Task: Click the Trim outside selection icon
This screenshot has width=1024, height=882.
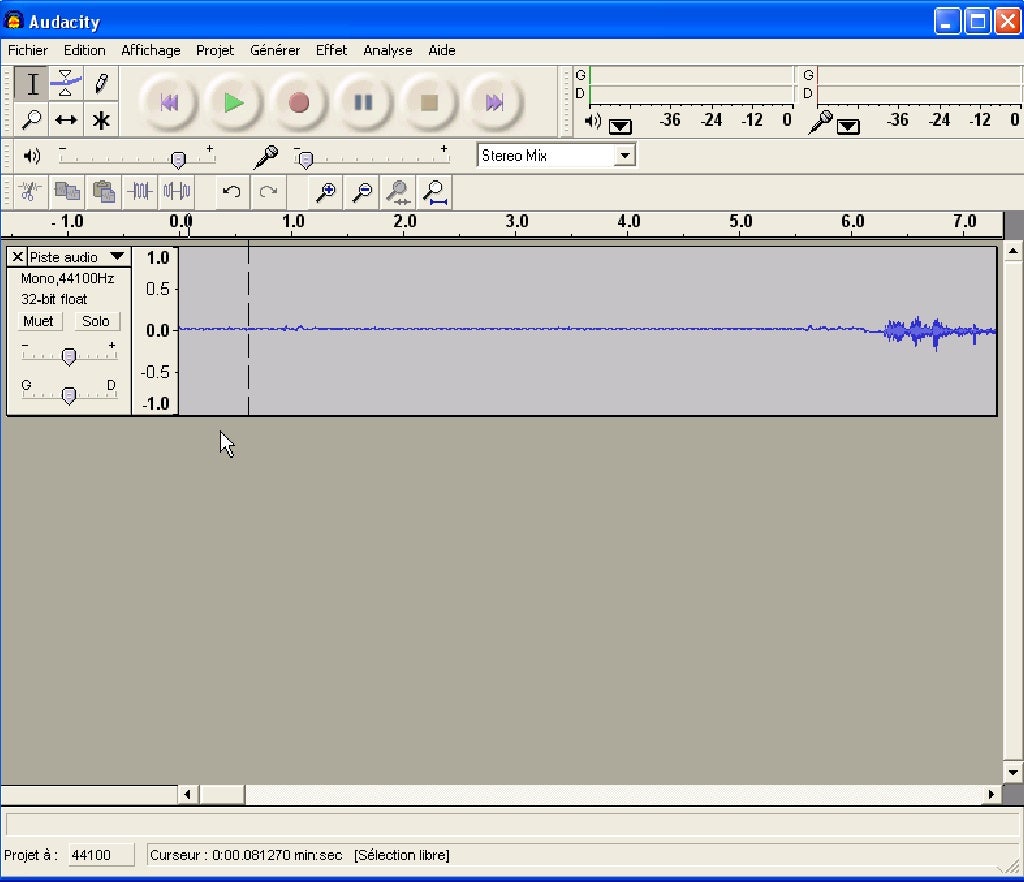Action: coord(140,191)
